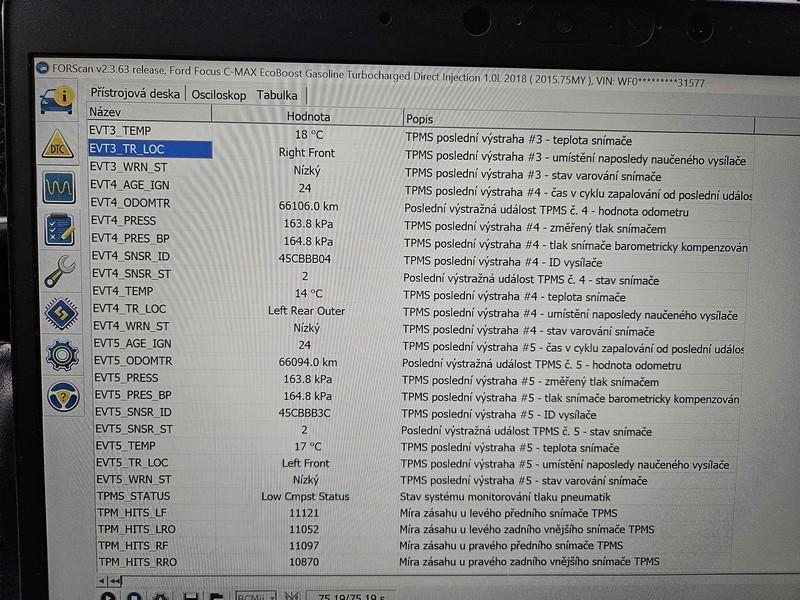Screen dimensions: 800x600
Task: Switch to the Osciloskop tab
Action: coord(219,95)
